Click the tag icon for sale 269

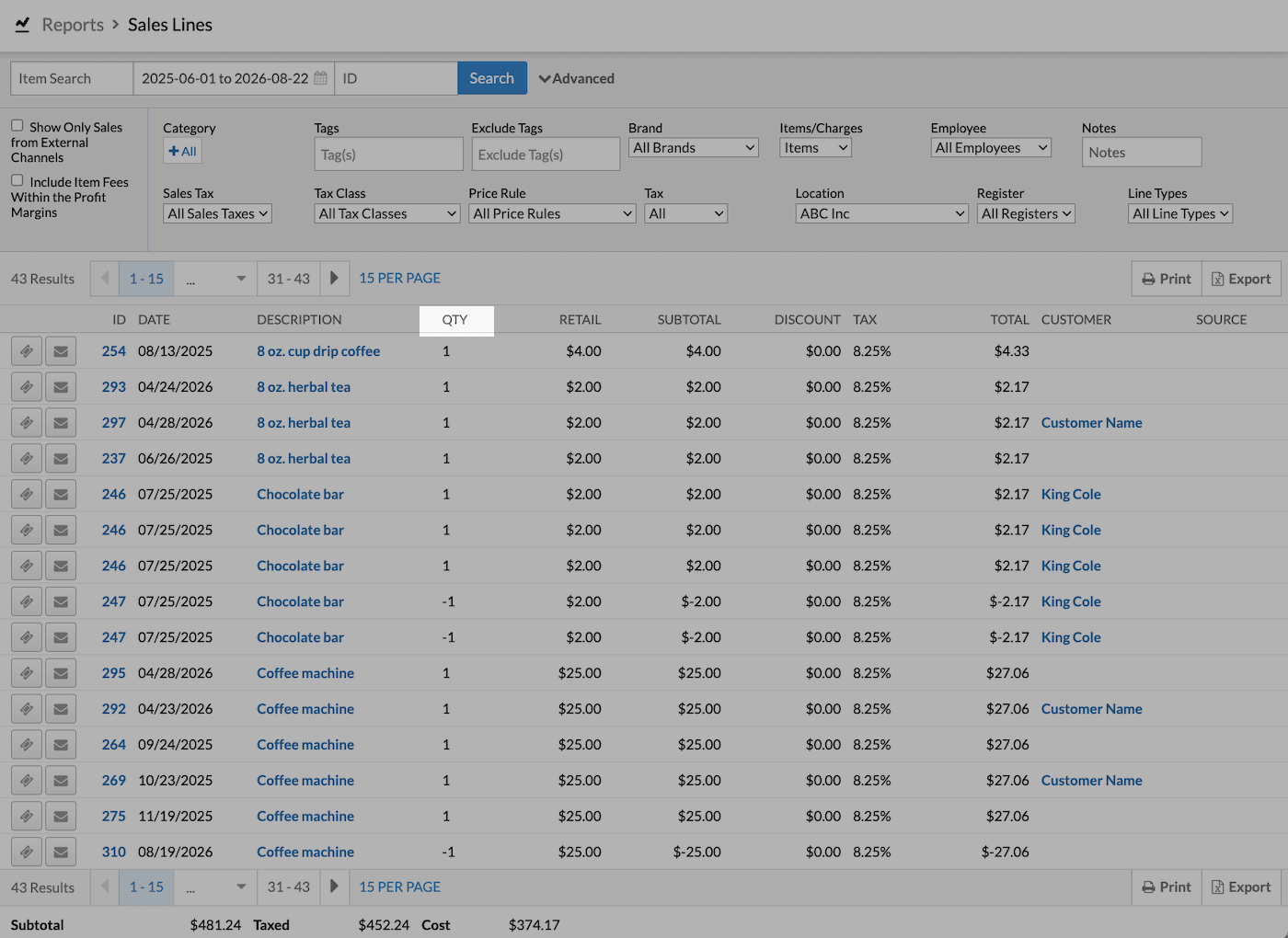27,781
